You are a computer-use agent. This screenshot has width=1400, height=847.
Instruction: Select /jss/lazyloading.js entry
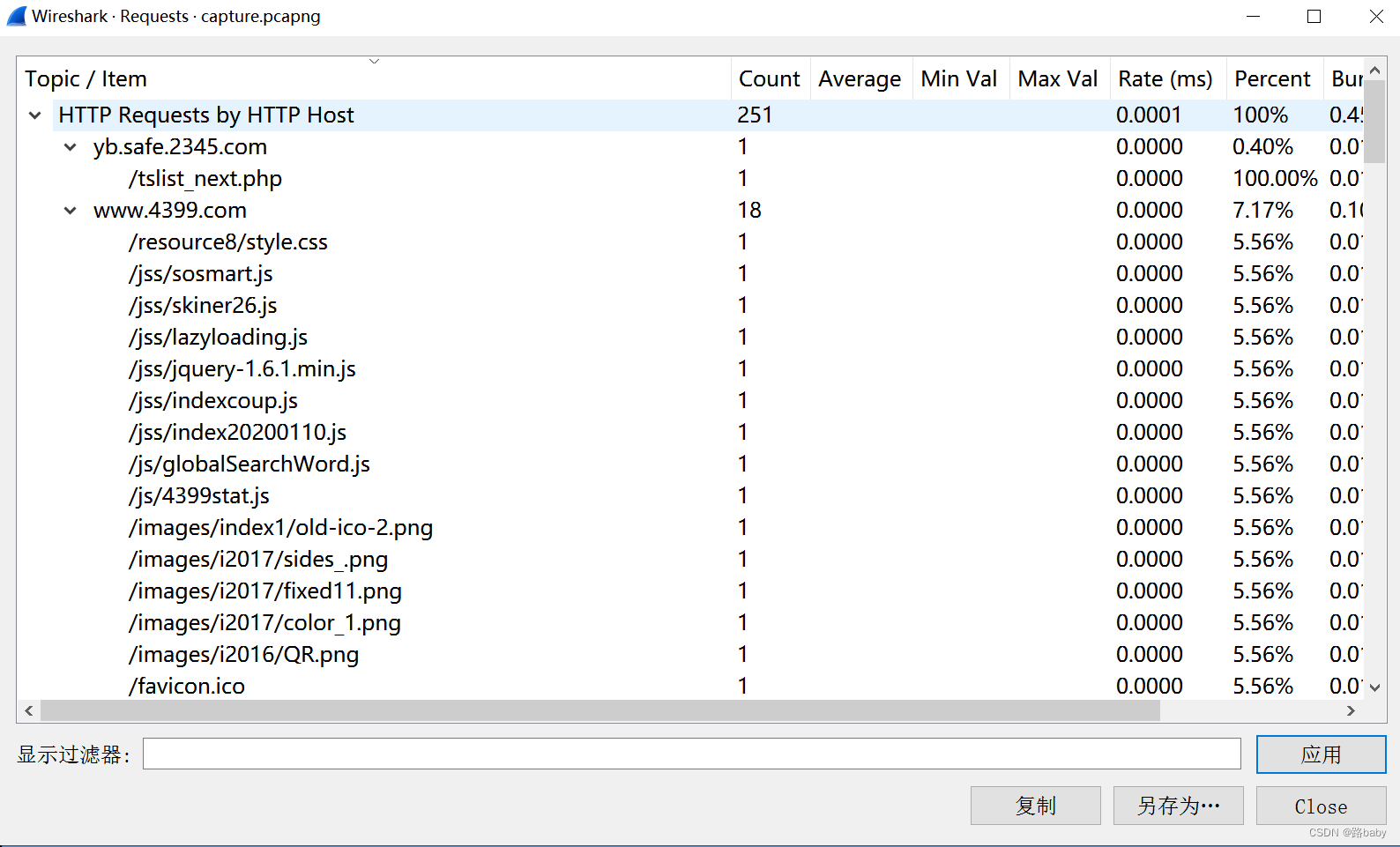tap(690, 338)
